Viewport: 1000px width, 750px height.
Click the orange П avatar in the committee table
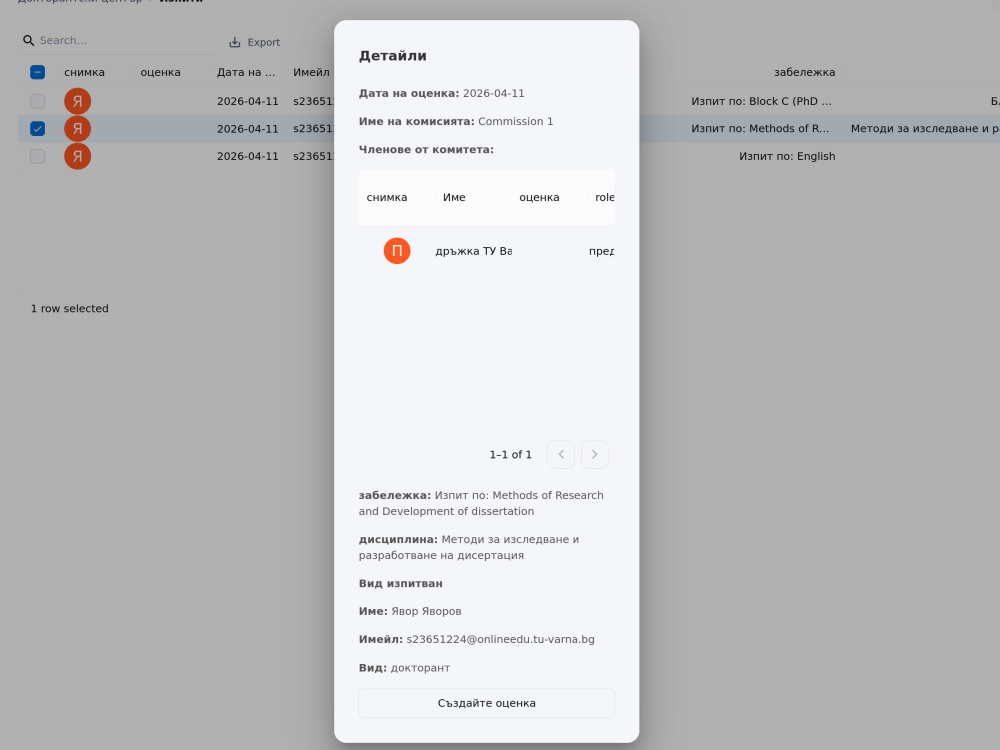[x=397, y=251]
